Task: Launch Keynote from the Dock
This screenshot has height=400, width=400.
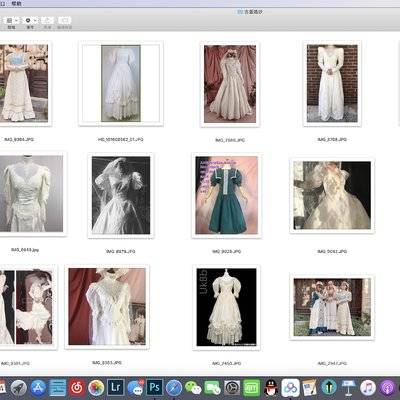Action: (349, 388)
